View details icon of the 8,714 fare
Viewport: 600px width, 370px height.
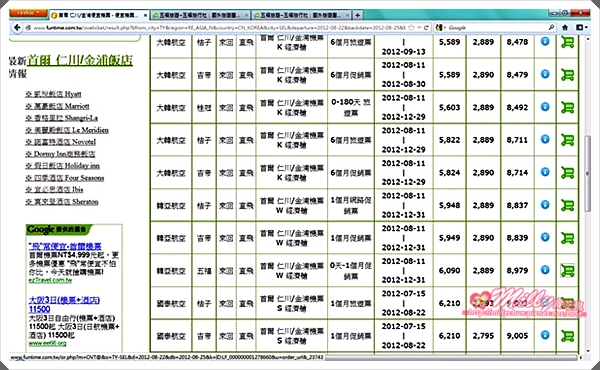545,171
